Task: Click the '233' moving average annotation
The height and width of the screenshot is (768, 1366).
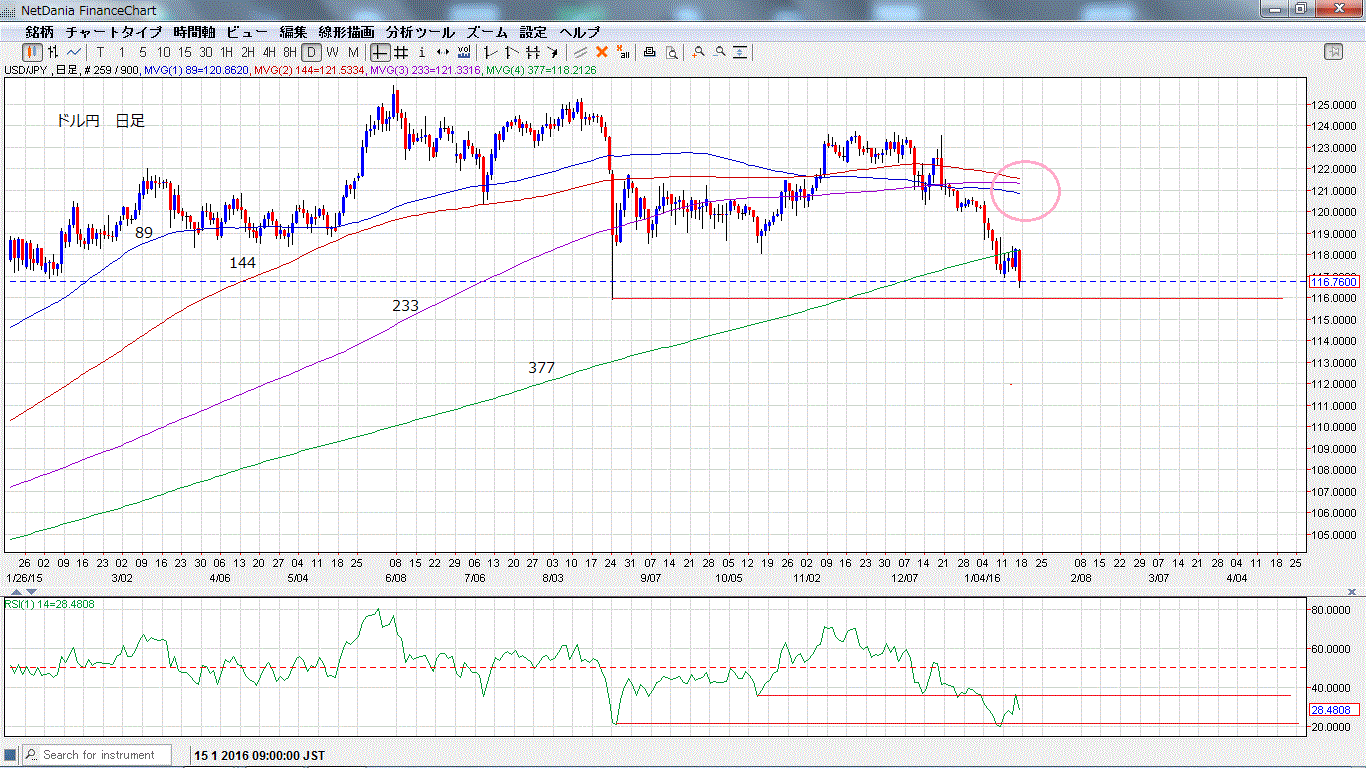Action: click(x=405, y=306)
